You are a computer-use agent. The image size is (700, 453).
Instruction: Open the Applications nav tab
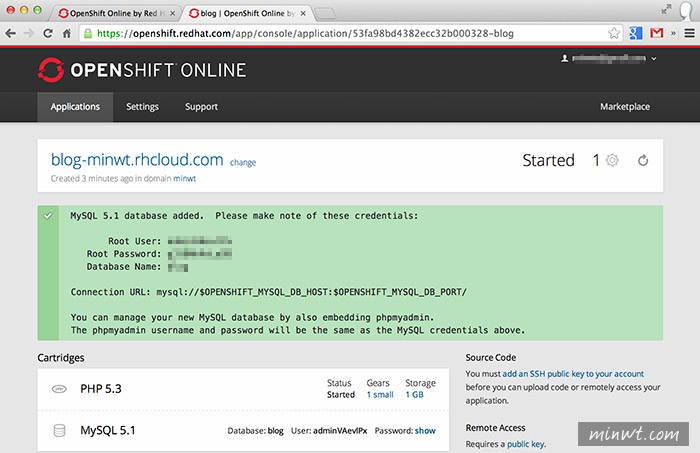(75, 107)
